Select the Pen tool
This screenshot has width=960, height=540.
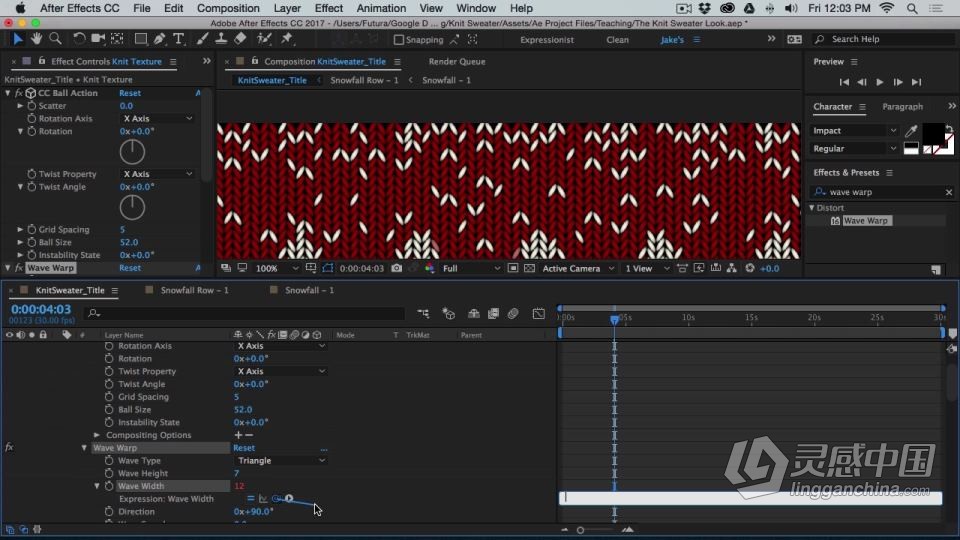tap(160, 39)
